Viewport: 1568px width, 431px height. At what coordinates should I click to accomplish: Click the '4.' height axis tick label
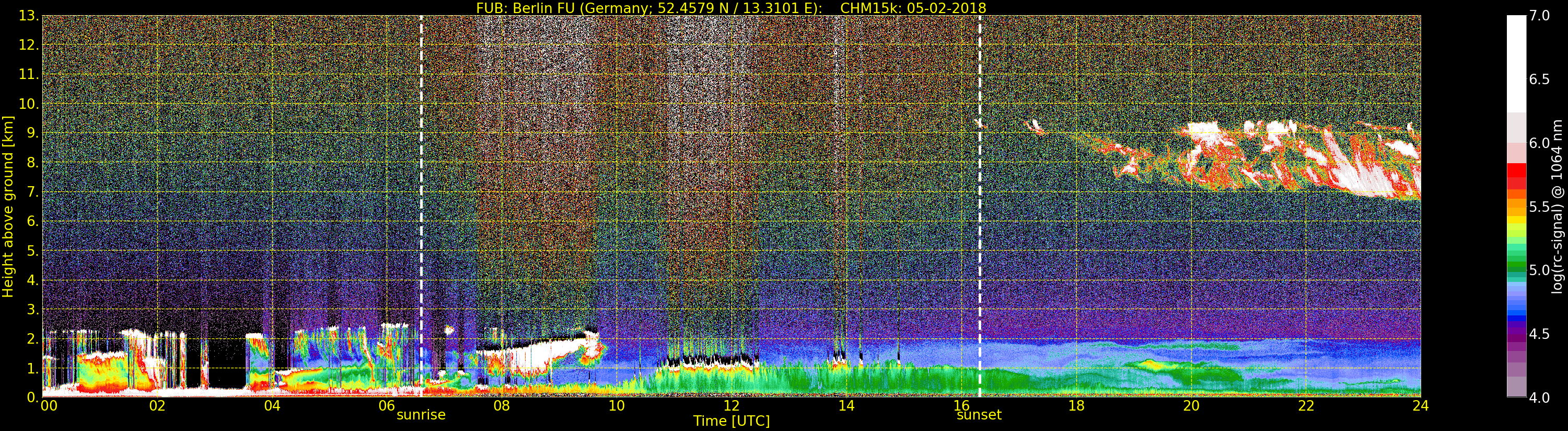pos(32,280)
